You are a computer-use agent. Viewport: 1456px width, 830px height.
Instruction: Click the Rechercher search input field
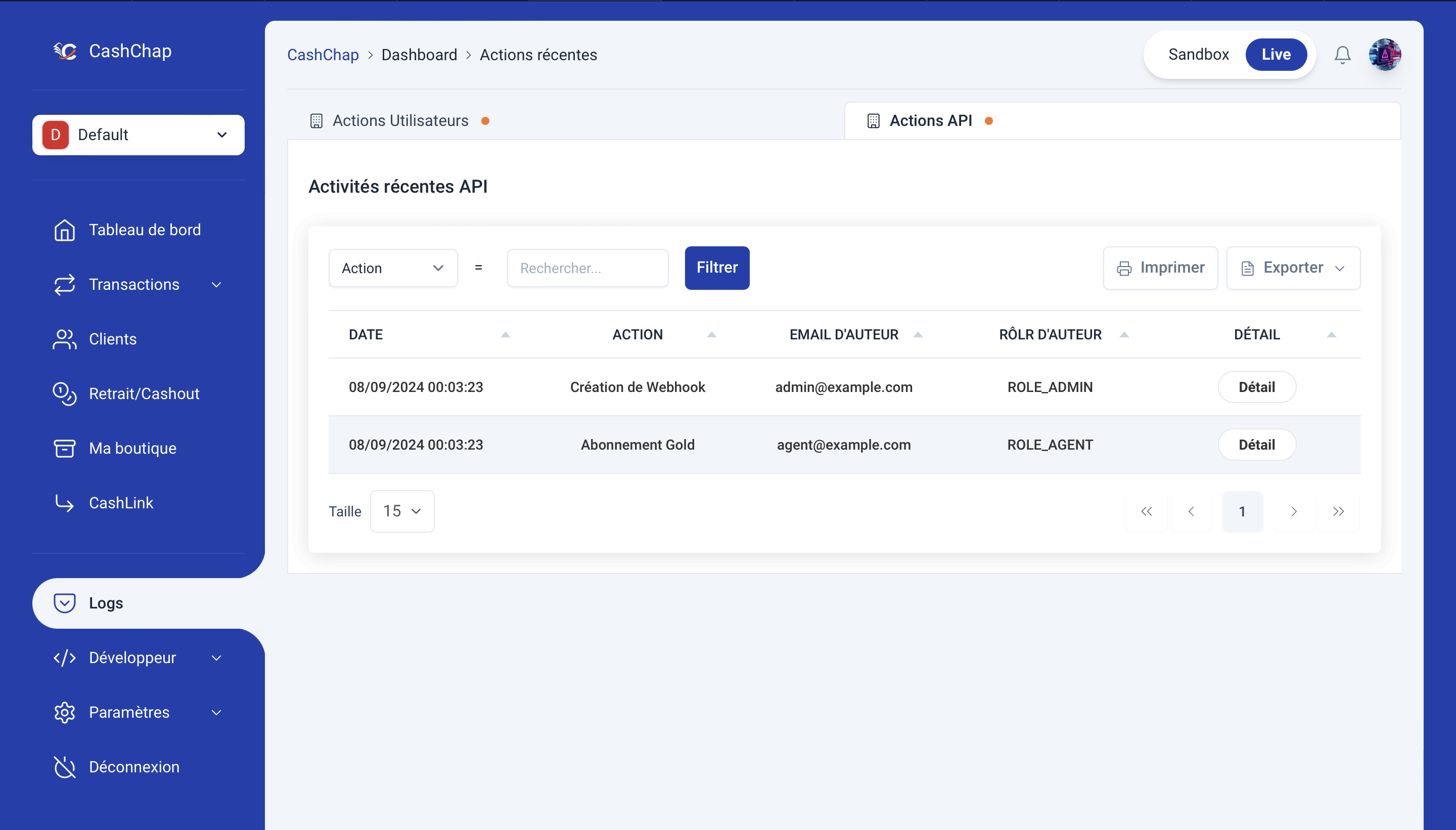587,268
